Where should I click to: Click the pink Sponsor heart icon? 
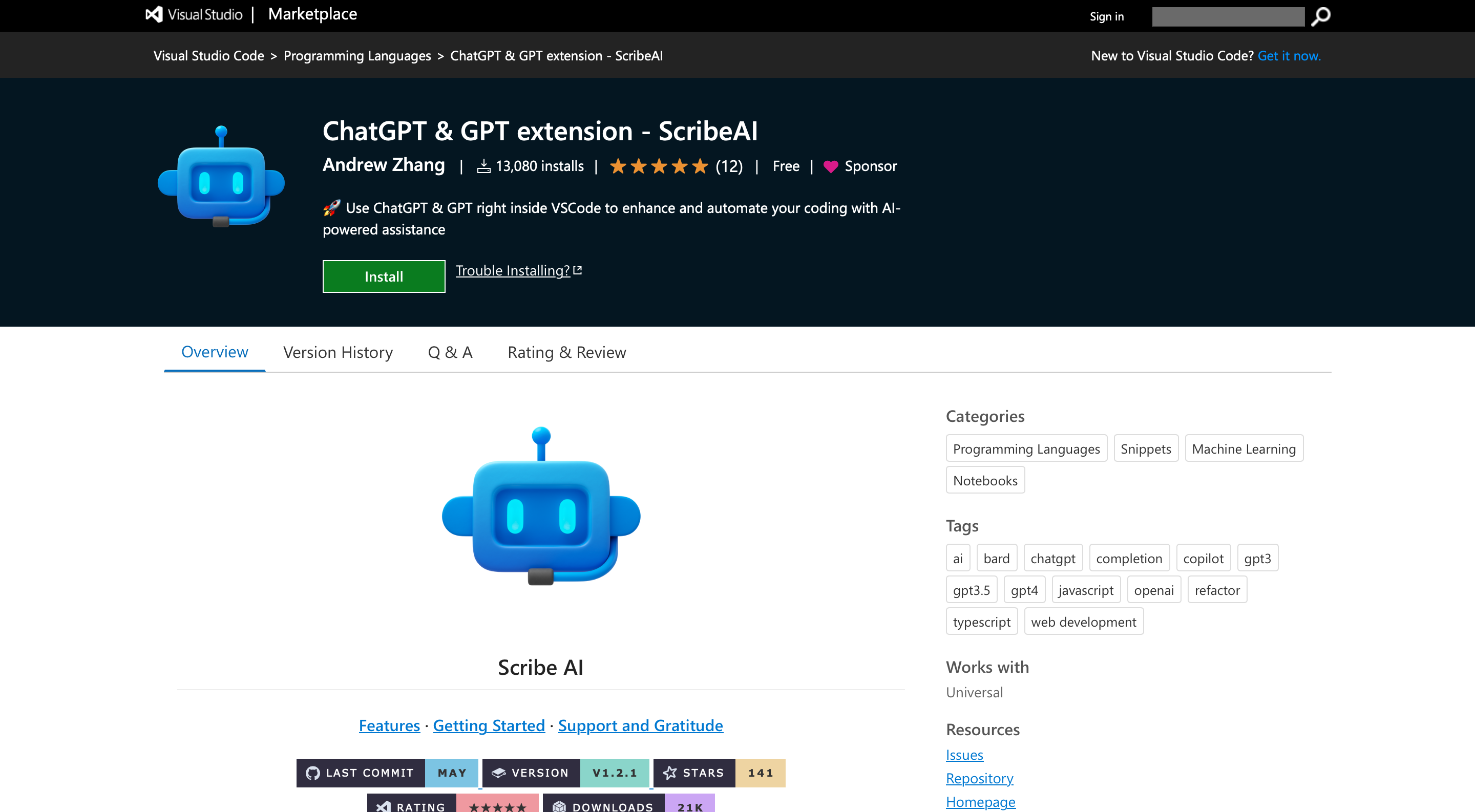click(x=830, y=166)
